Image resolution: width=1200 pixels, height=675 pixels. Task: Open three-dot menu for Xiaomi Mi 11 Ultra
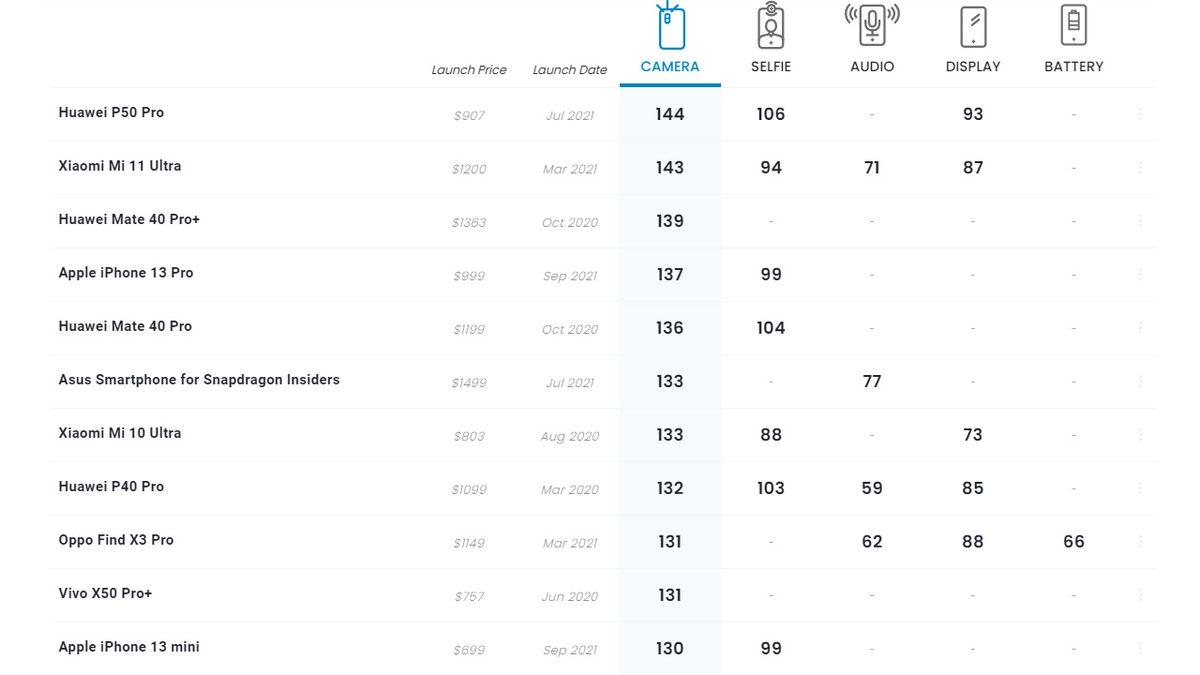click(x=1140, y=168)
